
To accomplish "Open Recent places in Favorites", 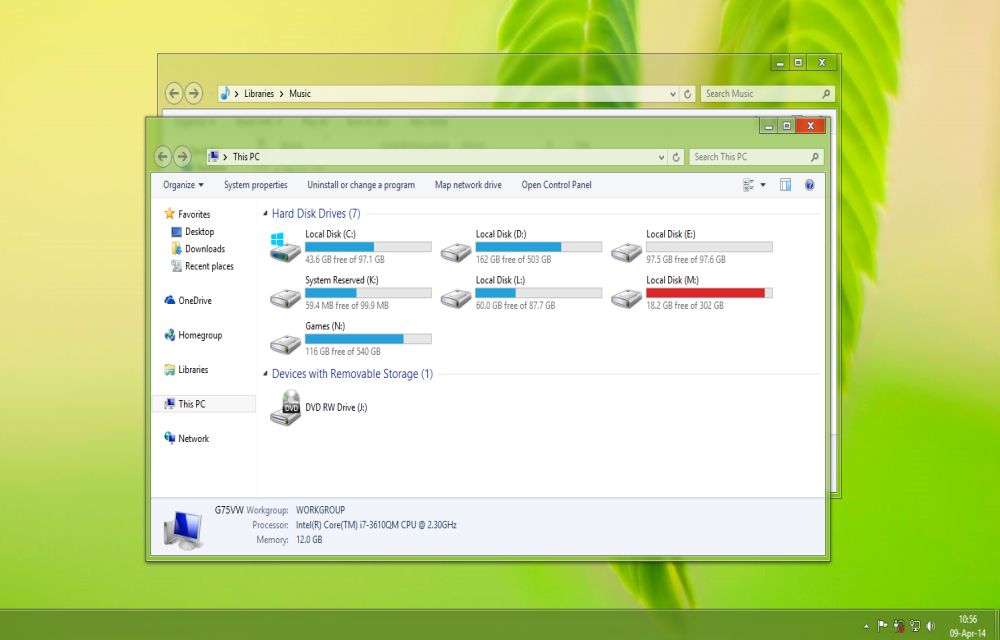I will point(209,266).
